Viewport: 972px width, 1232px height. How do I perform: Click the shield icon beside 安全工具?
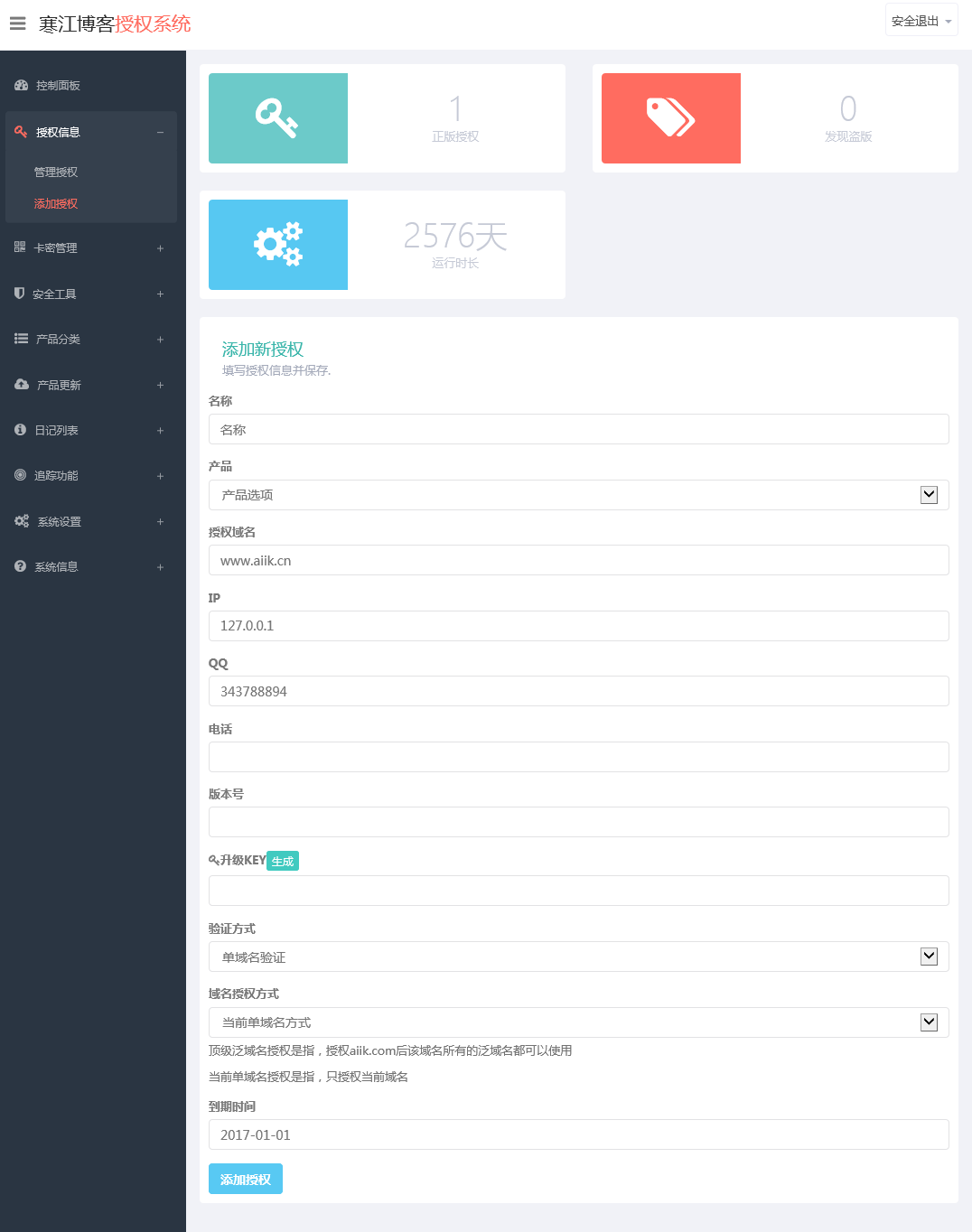(x=19, y=294)
